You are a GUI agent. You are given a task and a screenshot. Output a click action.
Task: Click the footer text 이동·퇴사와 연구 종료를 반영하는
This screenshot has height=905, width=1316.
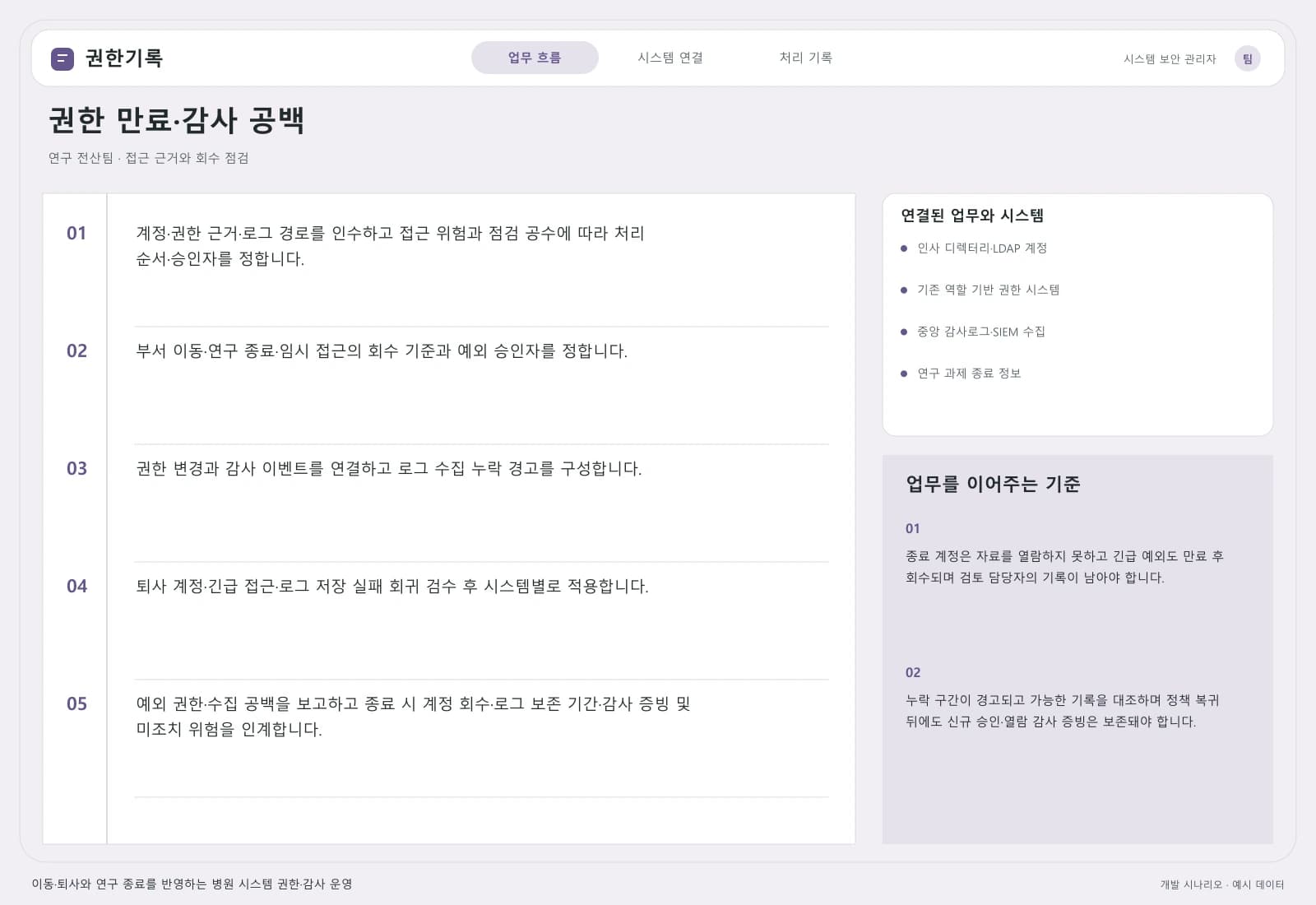[192, 884]
